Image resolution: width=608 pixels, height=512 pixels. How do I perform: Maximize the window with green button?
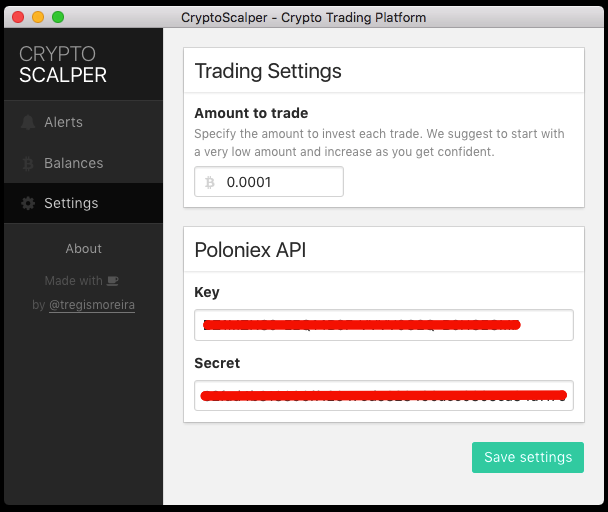click(58, 17)
